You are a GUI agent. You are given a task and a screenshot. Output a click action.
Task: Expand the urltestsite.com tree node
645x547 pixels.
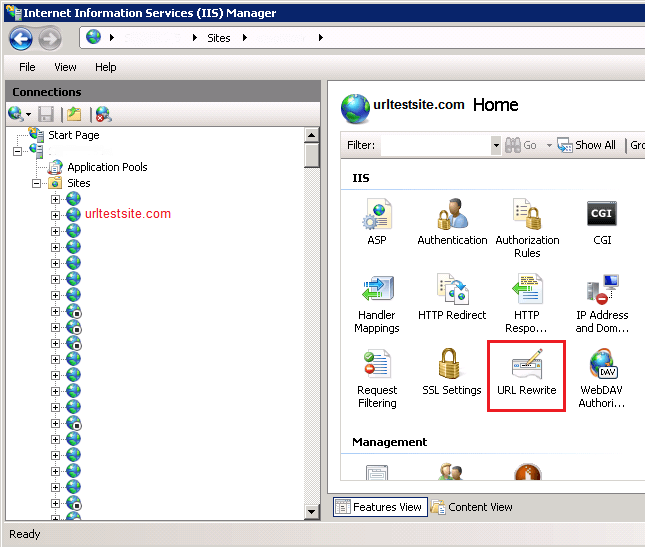click(56, 214)
